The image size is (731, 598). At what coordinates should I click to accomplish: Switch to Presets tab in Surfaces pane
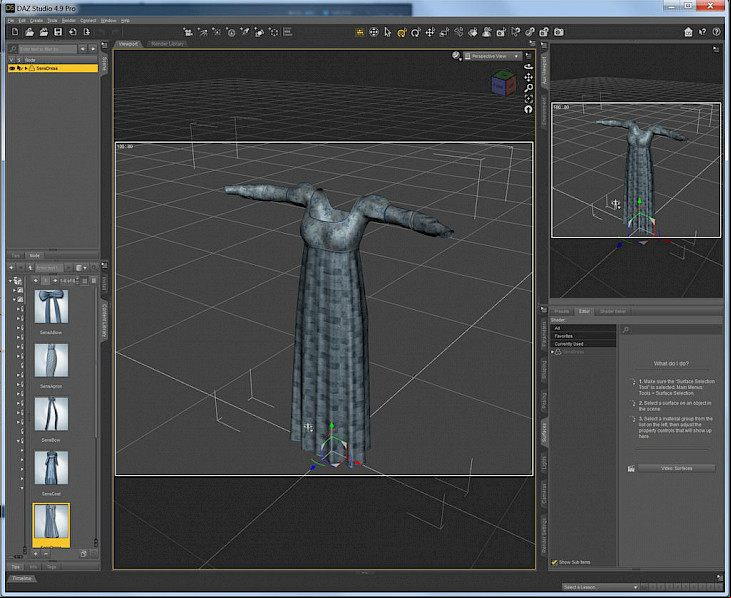click(x=562, y=311)
